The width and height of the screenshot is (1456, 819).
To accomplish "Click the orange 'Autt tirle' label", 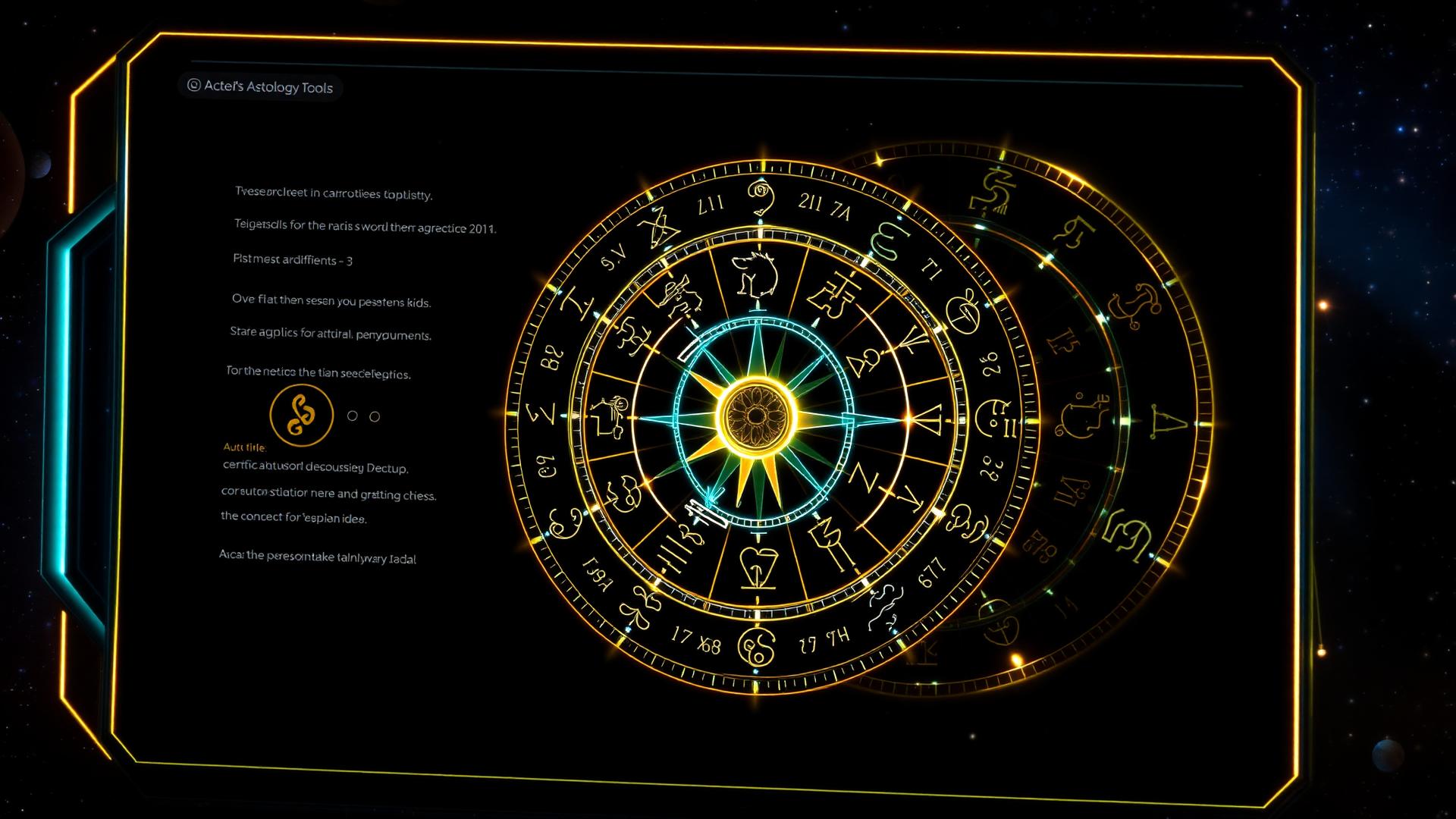I will [x=244, y=447].
